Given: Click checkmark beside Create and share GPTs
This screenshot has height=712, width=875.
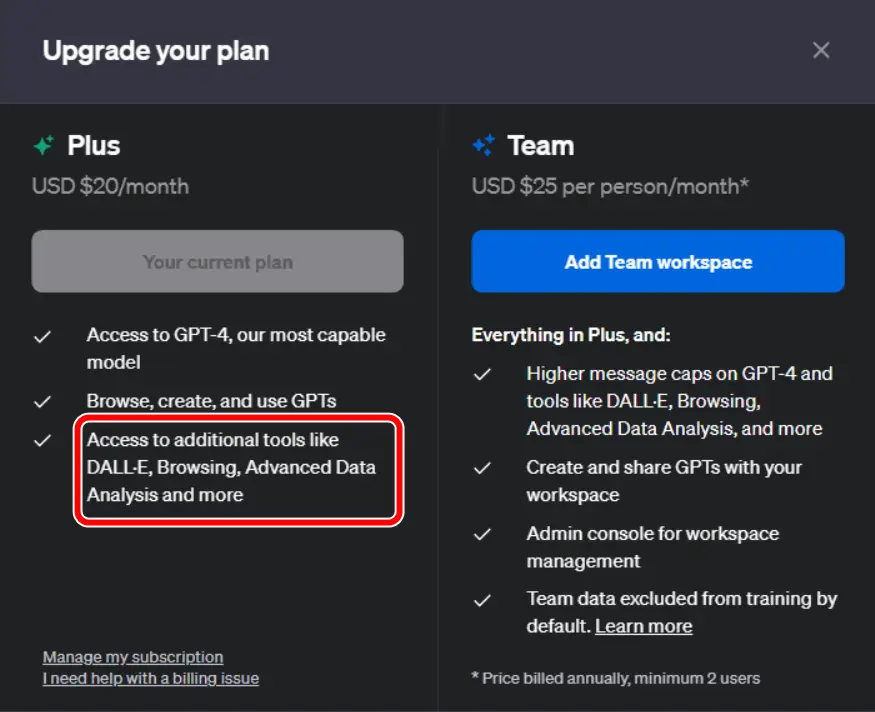Looking at the screenshot, I should pyautogui.click(x=482, y=468).
